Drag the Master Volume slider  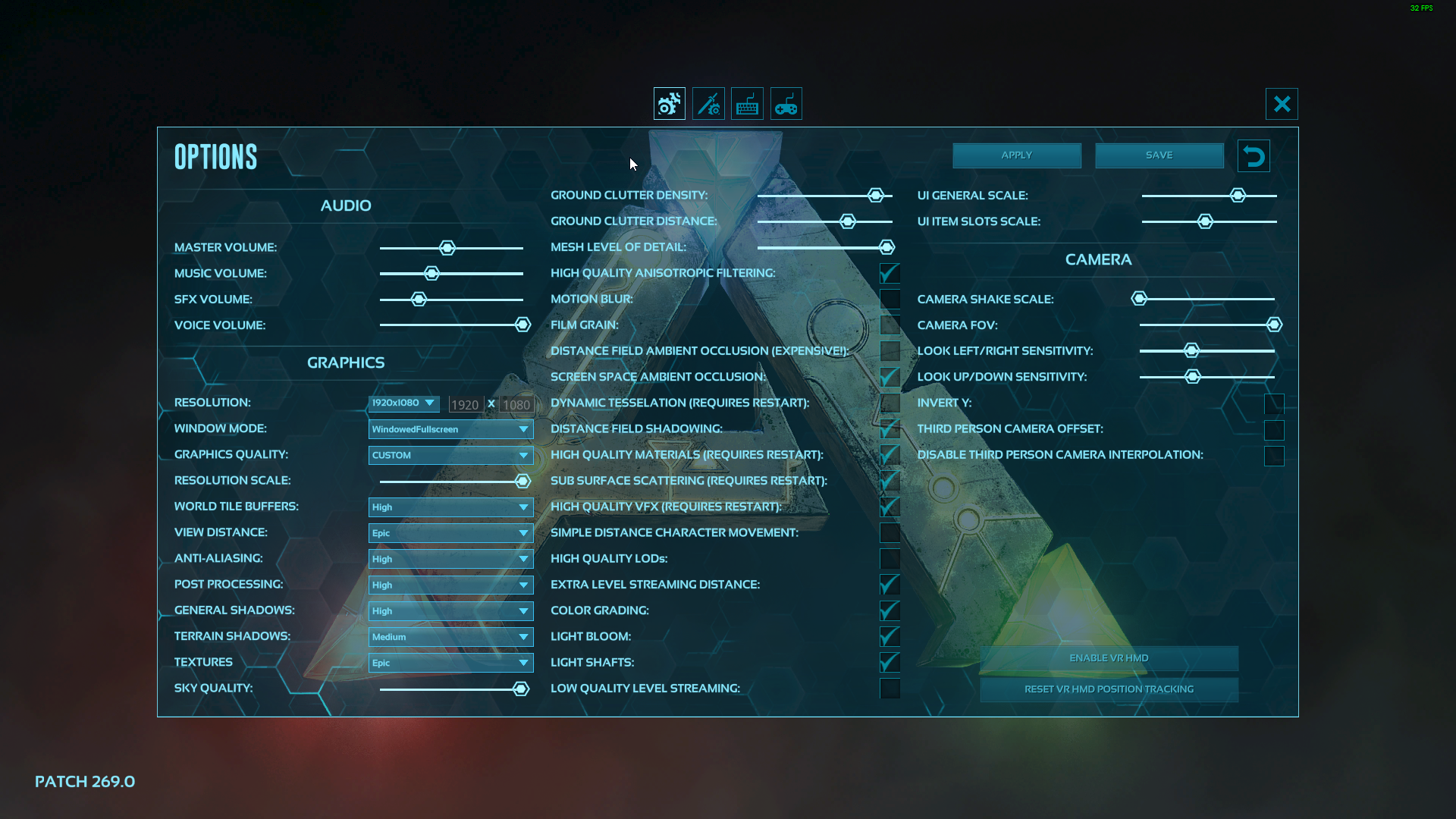pos(448,247)
